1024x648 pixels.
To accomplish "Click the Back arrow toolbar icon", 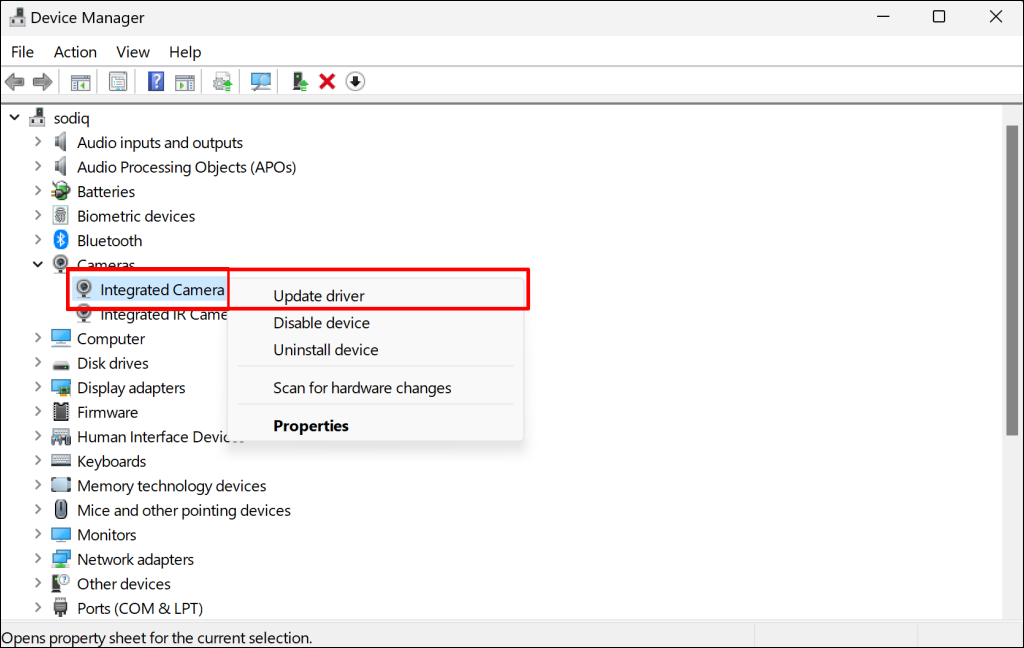I will 14,82.
